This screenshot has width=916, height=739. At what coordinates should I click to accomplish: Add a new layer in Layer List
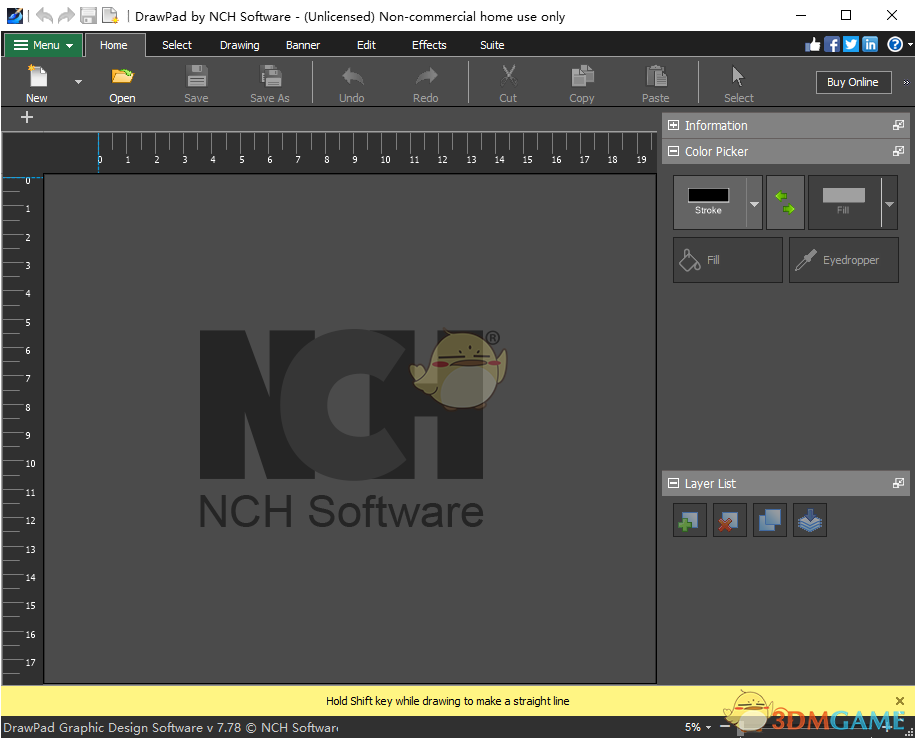[x=690, y=521]
